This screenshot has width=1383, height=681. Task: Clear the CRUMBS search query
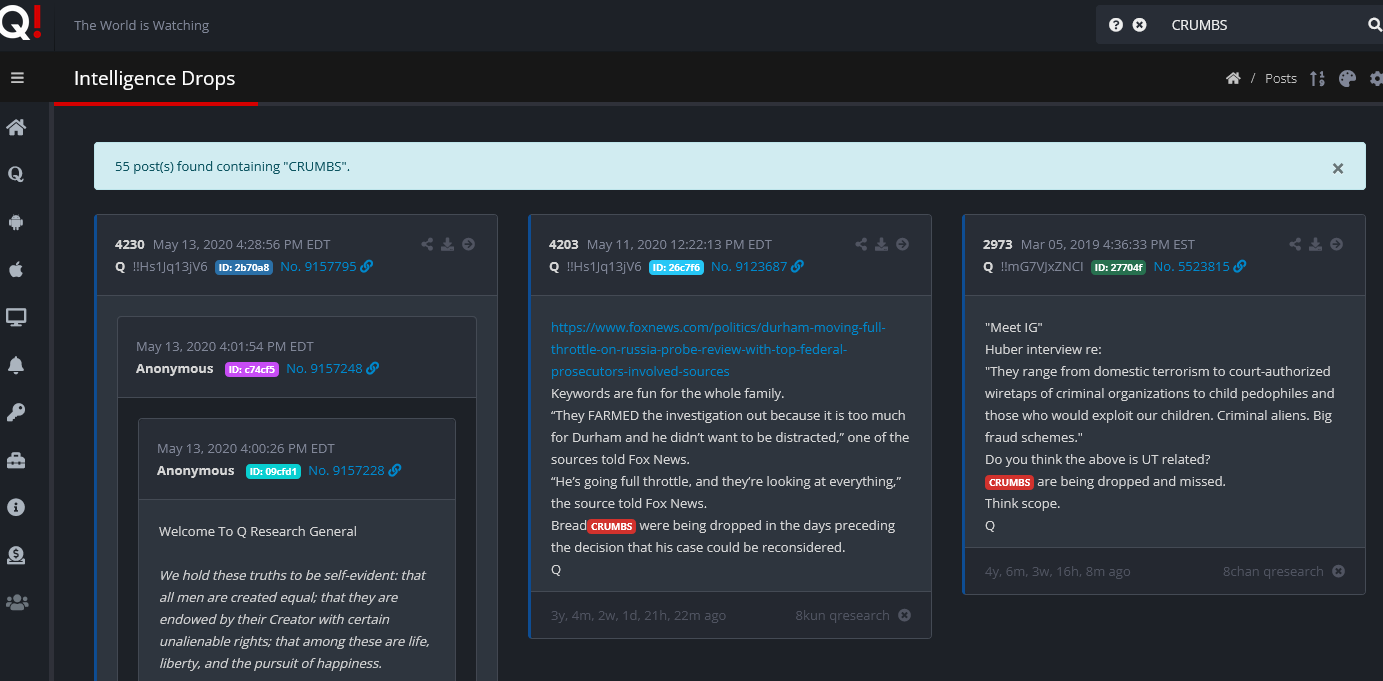(1139, 25)
